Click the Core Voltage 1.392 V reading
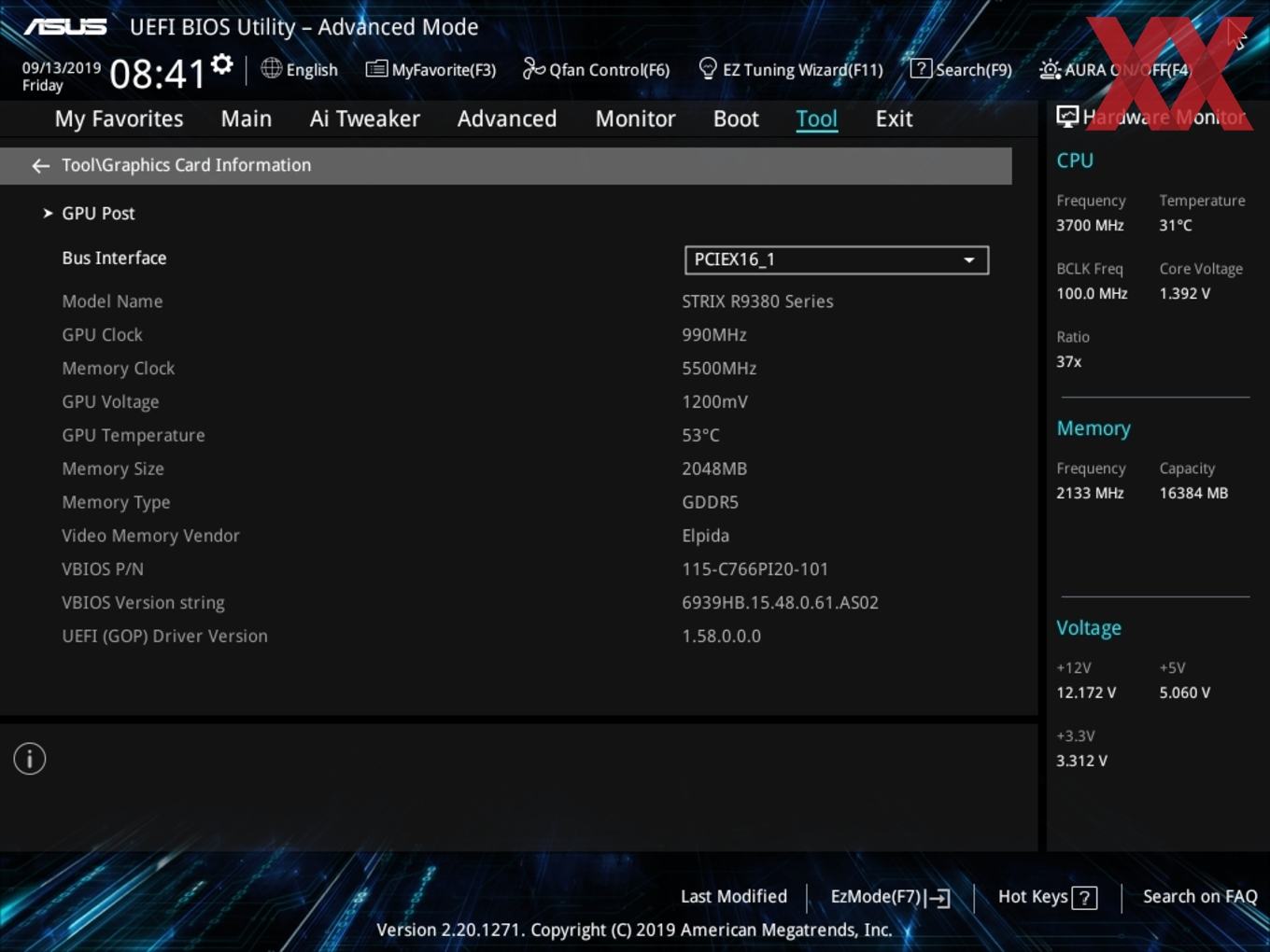Screen dimensions: 1270x952 pyautogui.click(x=1184, y=294)
